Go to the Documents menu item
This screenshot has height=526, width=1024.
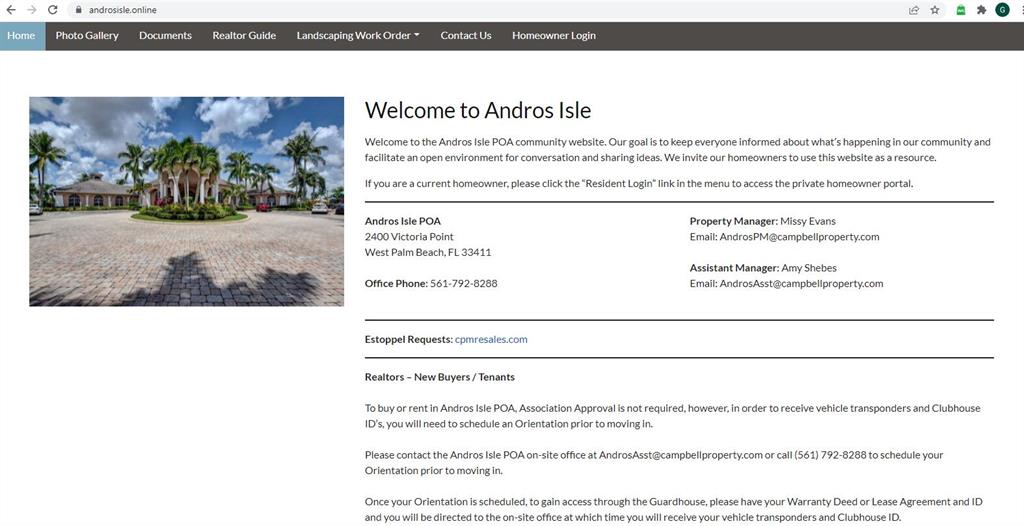[x=165, y=35]
